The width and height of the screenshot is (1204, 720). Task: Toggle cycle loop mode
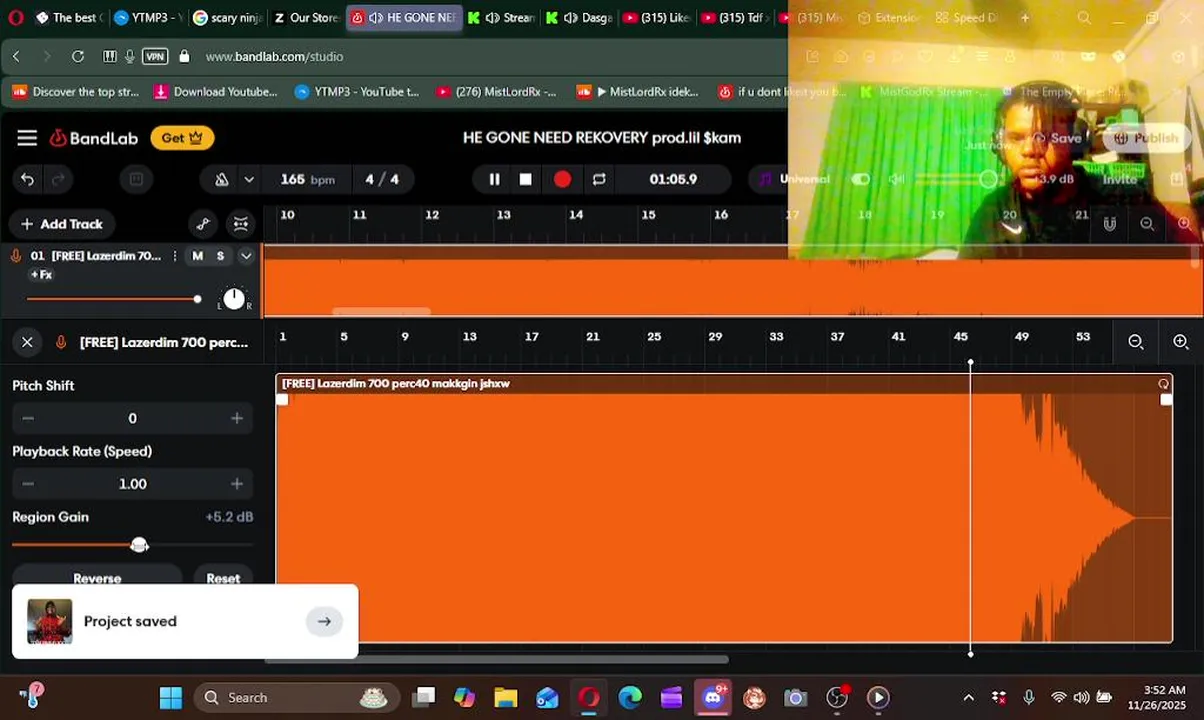pyautogui.click(x=599, y=179)
